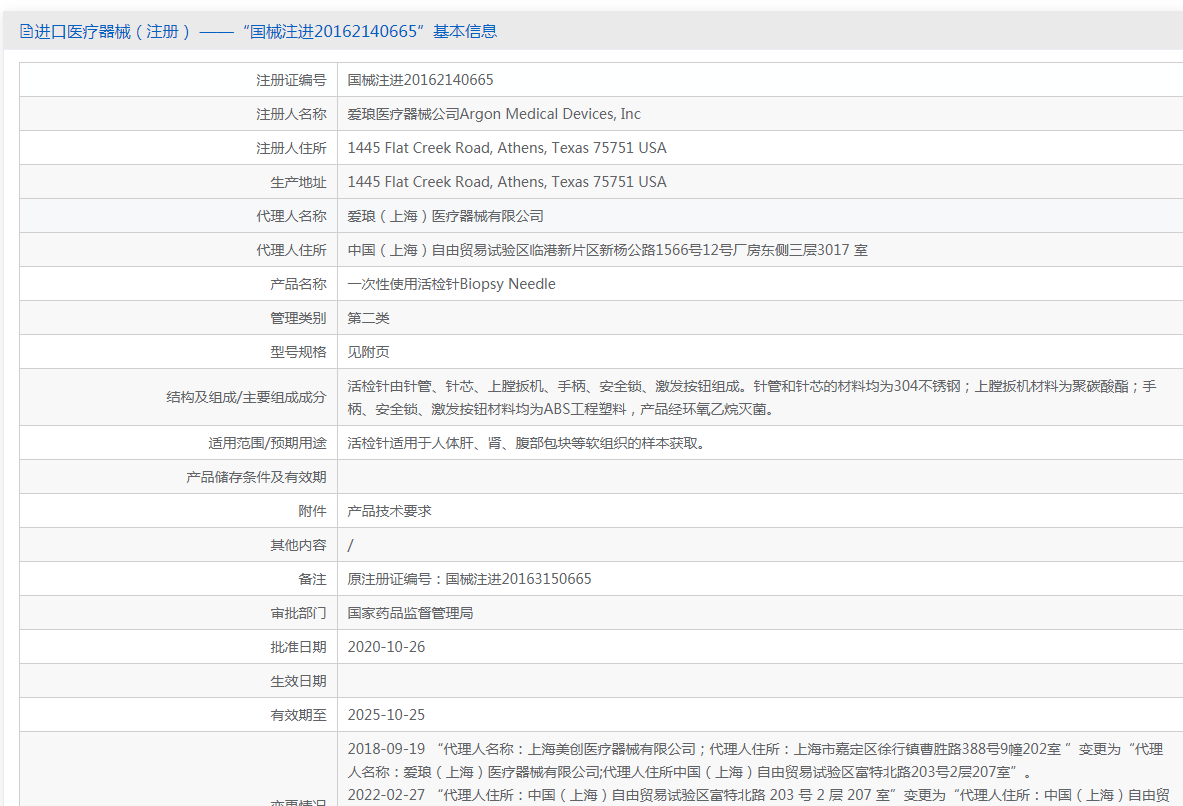Click the 适用范围/预期用途 description text

[x=526, y=443]
